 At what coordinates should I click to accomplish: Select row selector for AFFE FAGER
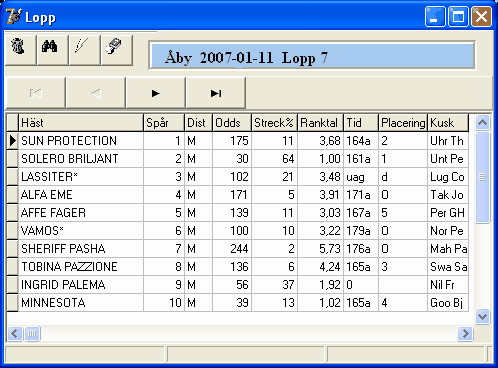point(13,213)
